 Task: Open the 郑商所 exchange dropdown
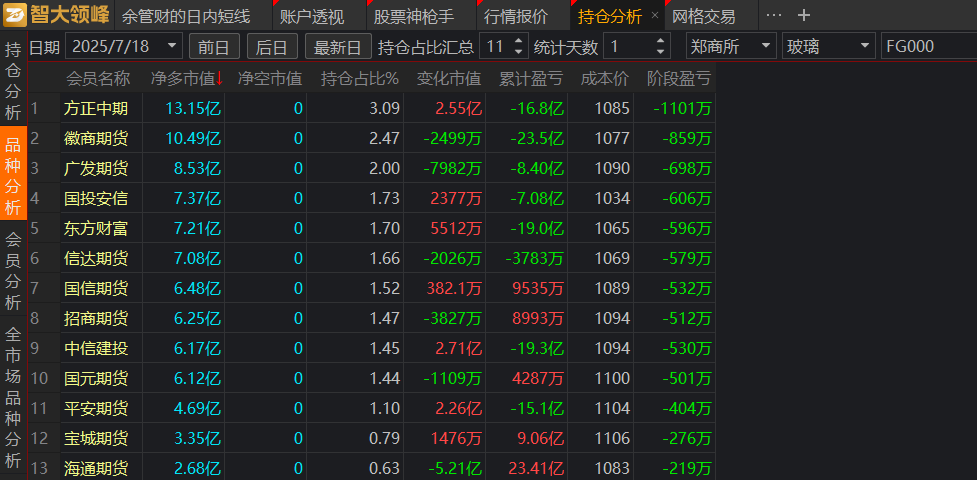pyautogui.click(x=732, y=46)
